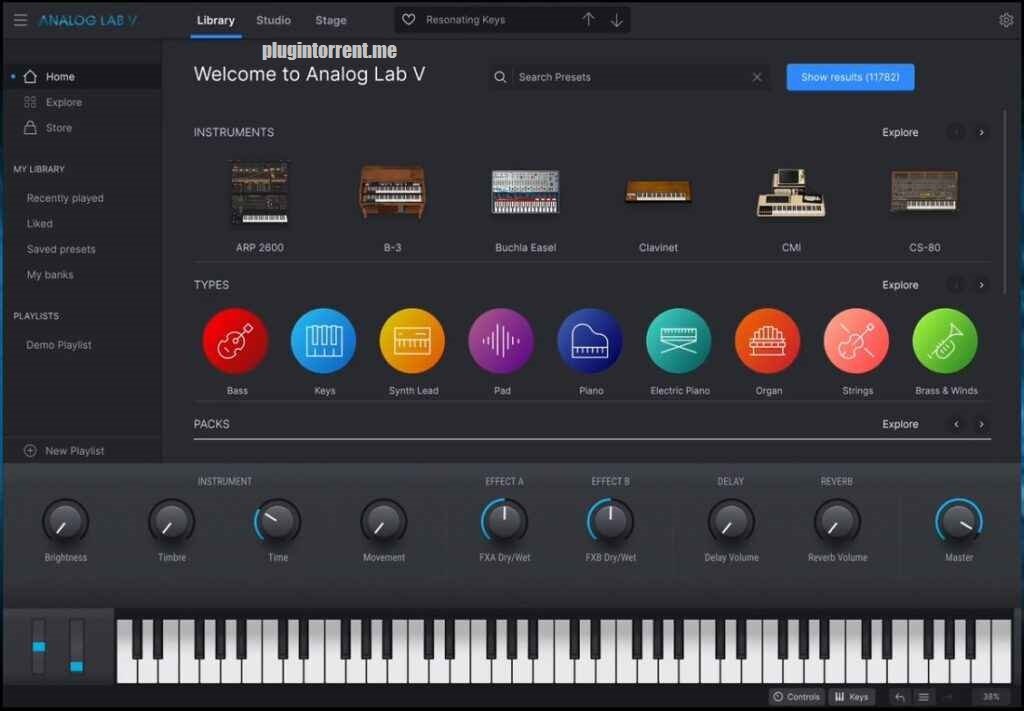1024x711 pixels.
Task: Create a New Playlist
Action: 64,450
